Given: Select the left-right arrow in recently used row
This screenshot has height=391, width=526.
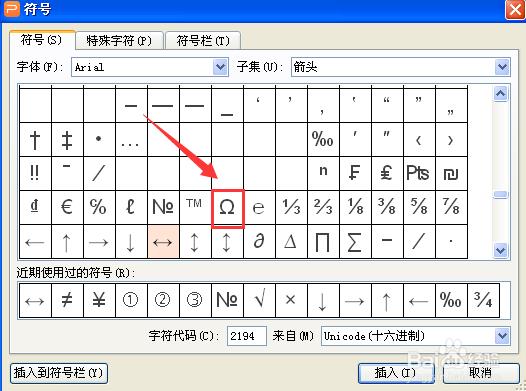Looking at the screenshot, I should click(35, 300).
